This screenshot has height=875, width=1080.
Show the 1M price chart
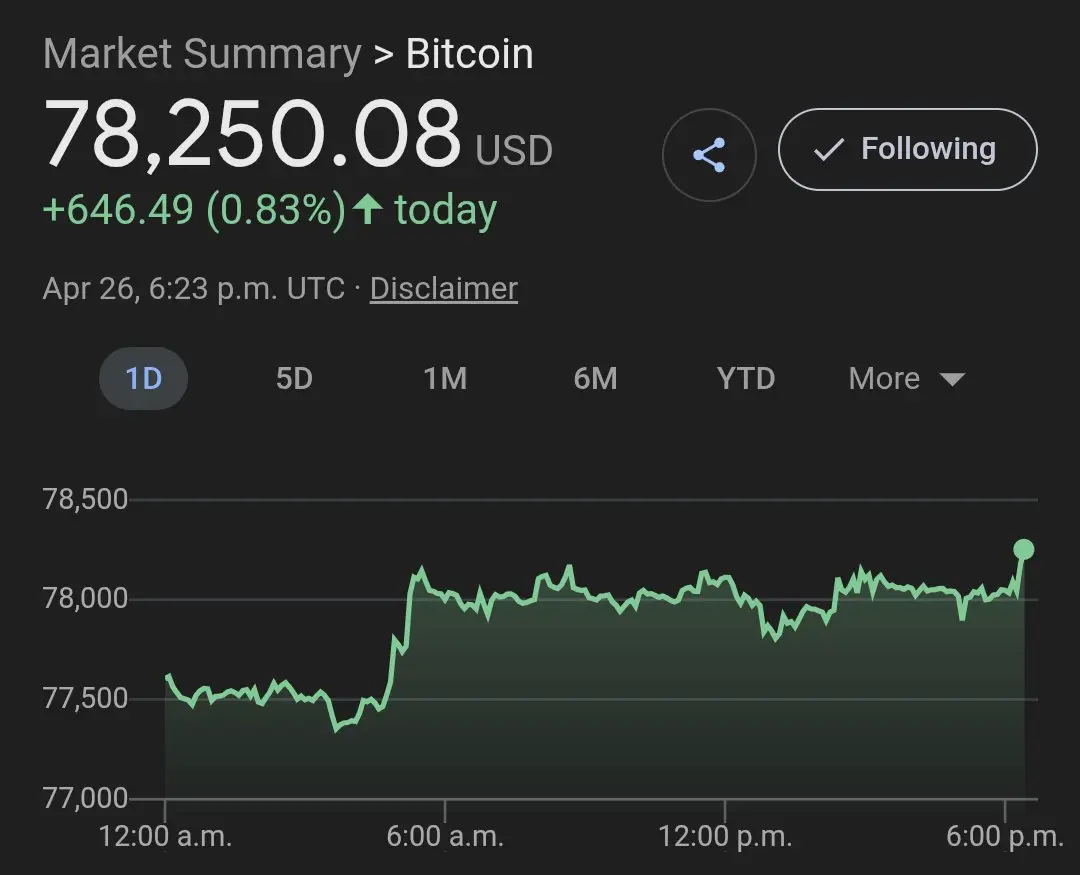click(445, 379)
